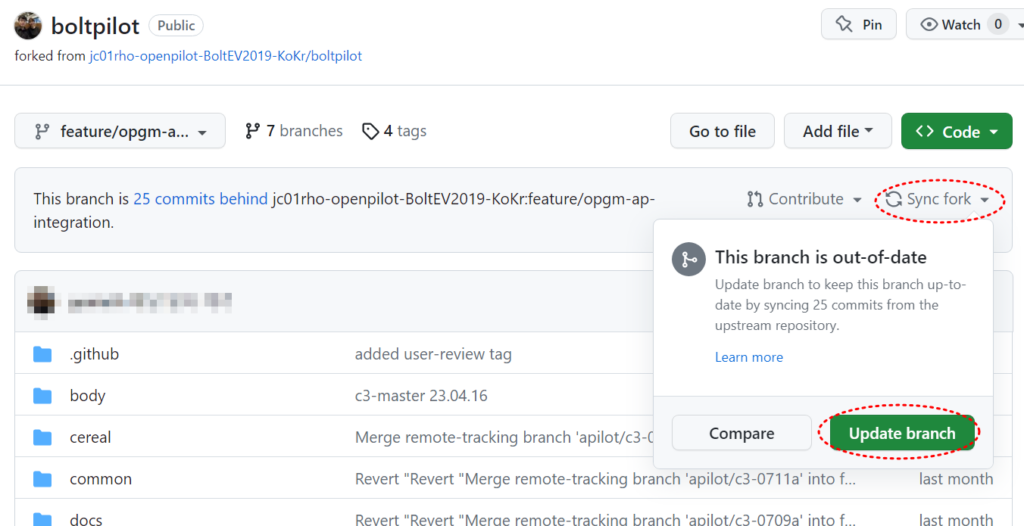Screen dimensions: 1024x526
Task: Open the docs row's revert commit message
Action: coord(605,519)
